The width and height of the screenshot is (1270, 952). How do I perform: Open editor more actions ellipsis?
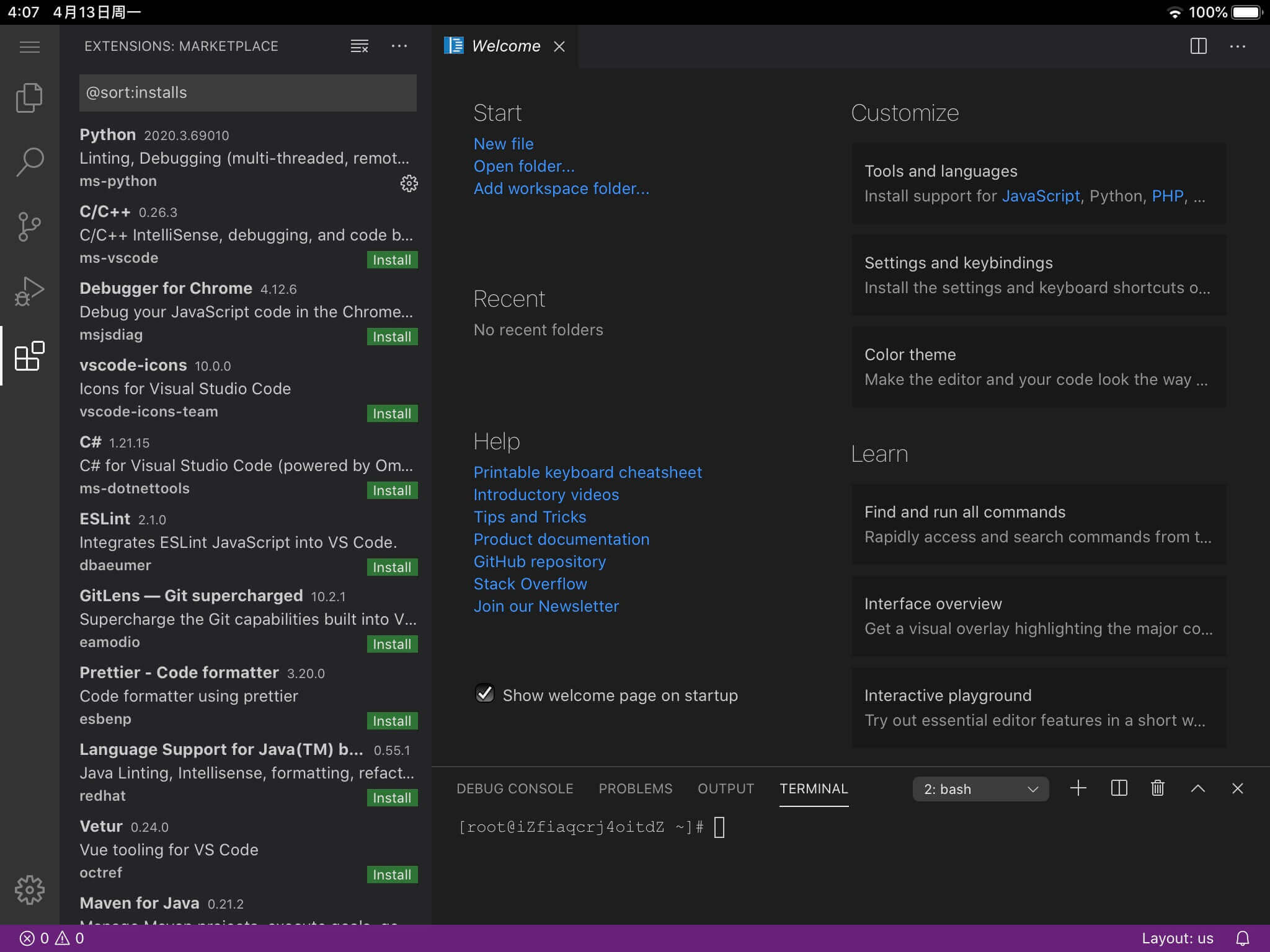[x=1238, y=46]
